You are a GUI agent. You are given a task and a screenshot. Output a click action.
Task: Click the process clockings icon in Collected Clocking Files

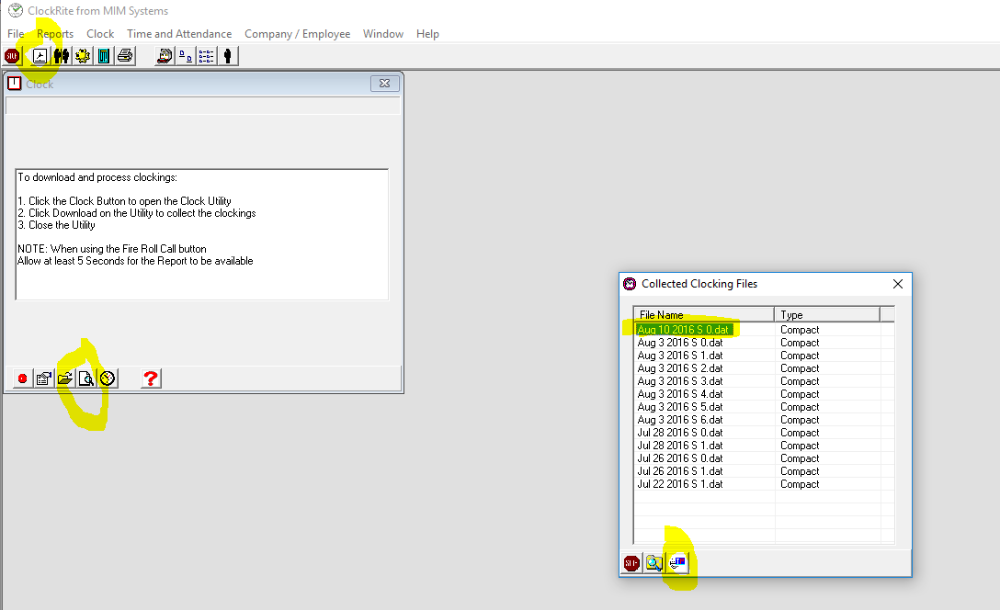[677, 563]
